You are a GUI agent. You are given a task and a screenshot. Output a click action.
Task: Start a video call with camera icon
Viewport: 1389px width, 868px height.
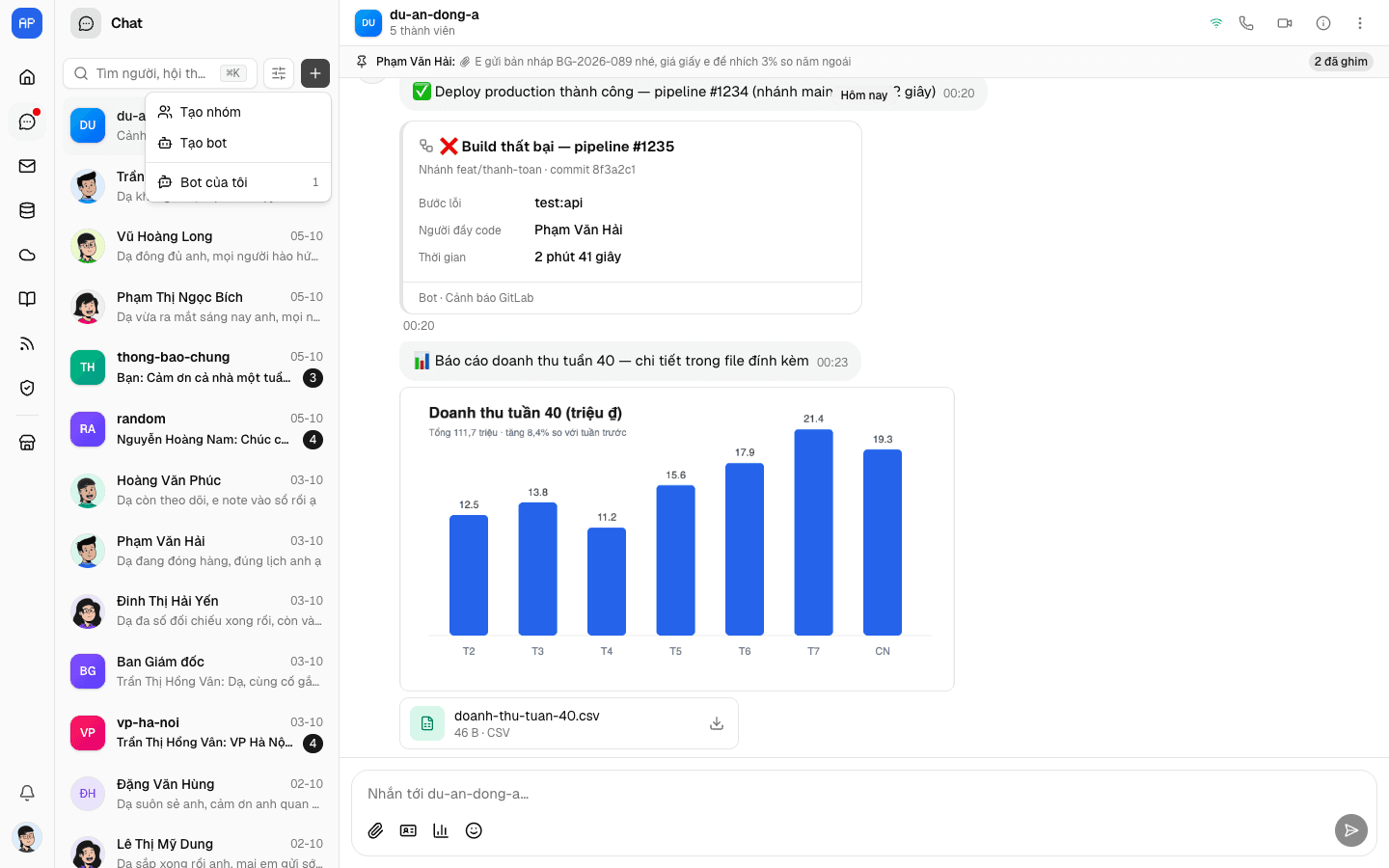(x=1285, y=23)
